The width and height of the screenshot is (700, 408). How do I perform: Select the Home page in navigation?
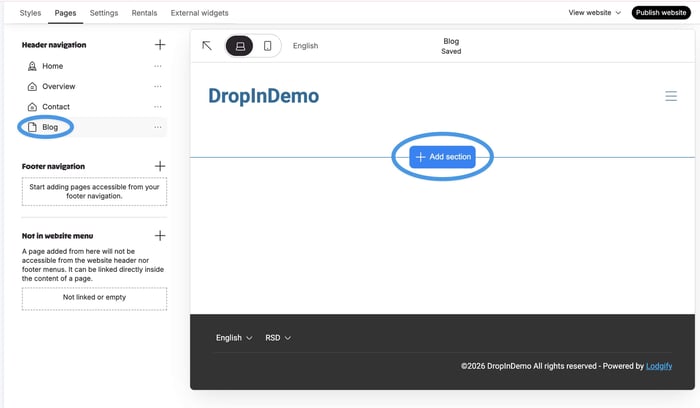(94, 66)
